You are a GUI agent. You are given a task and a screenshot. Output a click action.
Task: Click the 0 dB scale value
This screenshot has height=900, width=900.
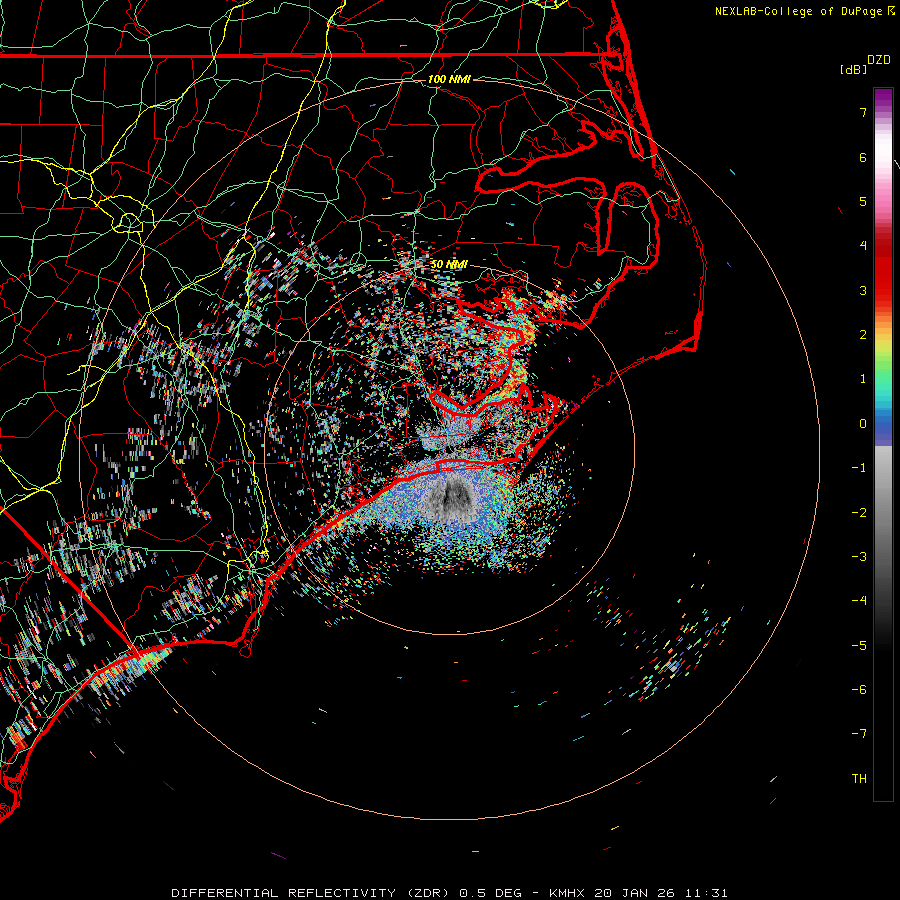(x=863, y=424)
